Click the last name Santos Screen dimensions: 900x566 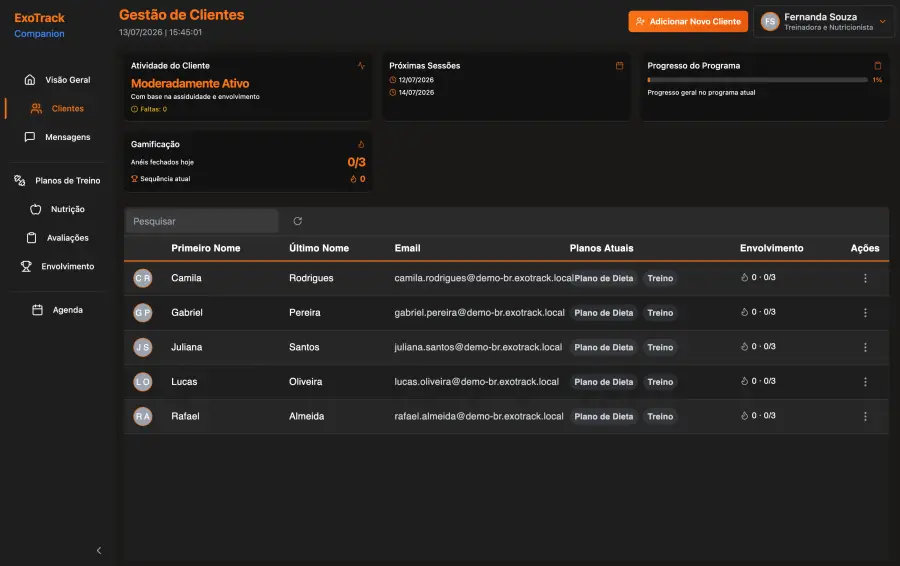tap(304, 347)
